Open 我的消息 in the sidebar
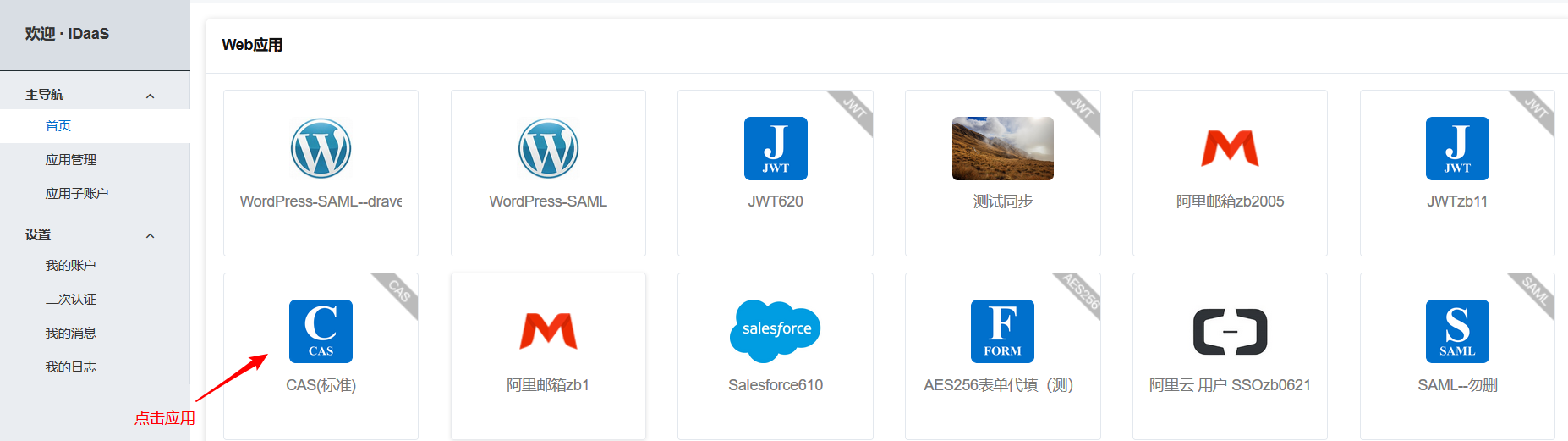This screenshot has width=1568, height=441. click(71, 333)
